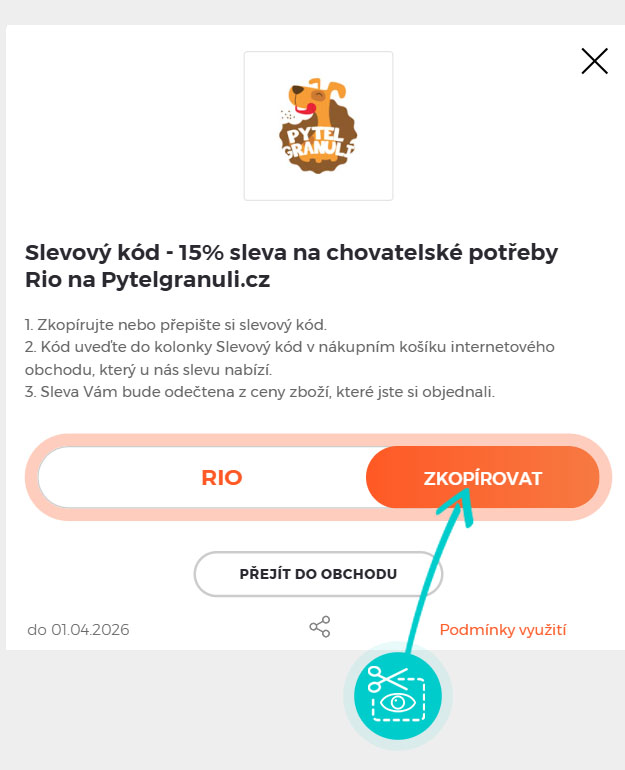Click instruction step 2 about Slevový kód kolonka
Image resolution: width=625 pixels, height=770 pixels.
[290, 358]
